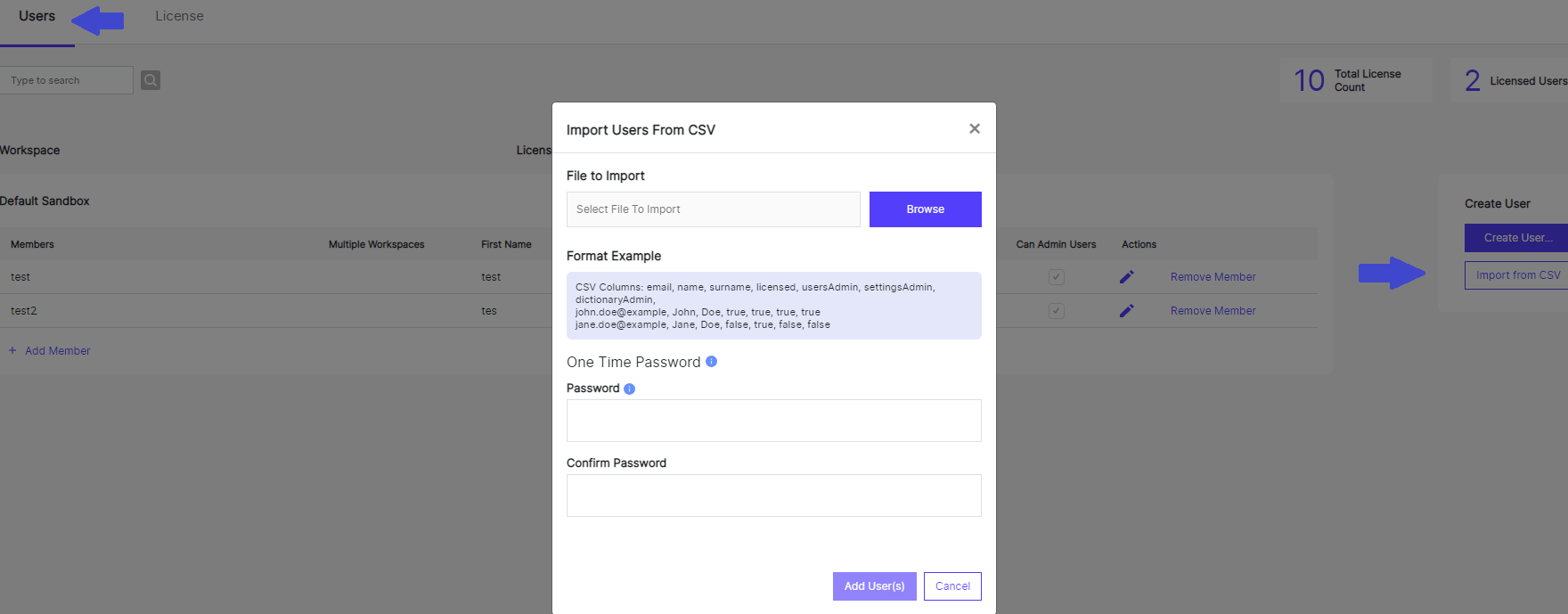Click the plus icon beside Add Member

pos(12,351)
